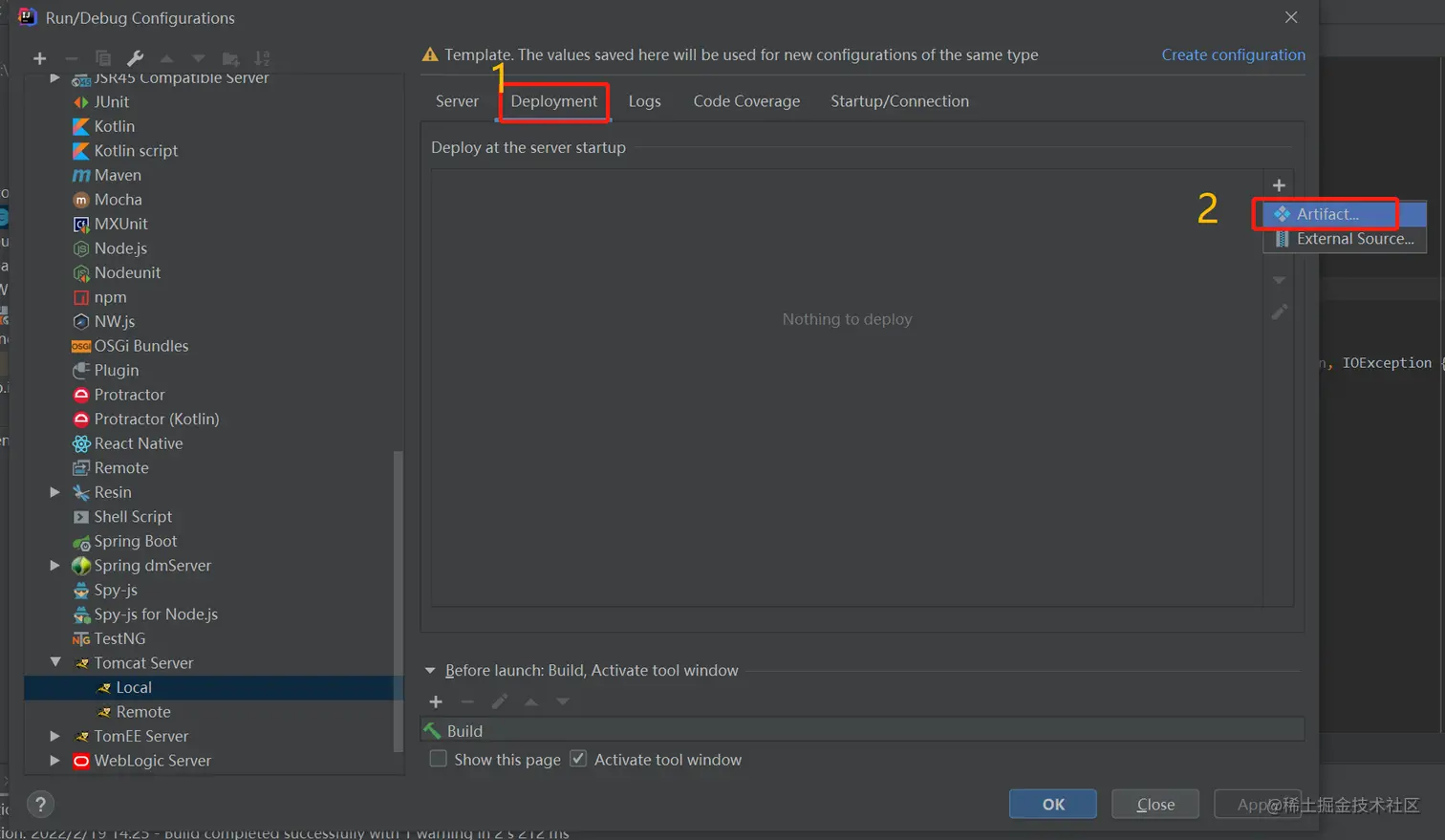Click the Close button

click(1155, 805)
